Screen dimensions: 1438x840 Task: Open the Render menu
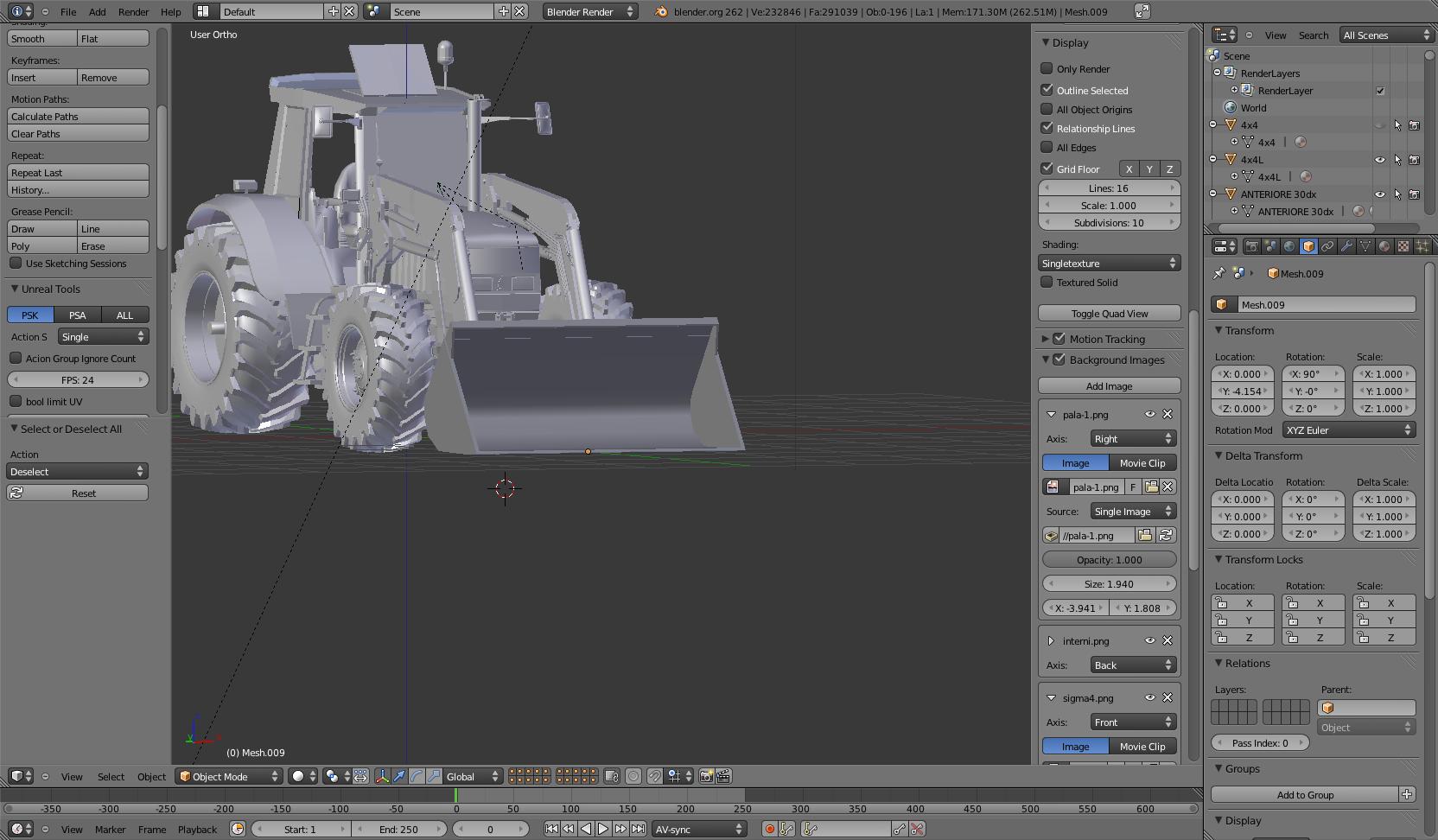point(133,12)
